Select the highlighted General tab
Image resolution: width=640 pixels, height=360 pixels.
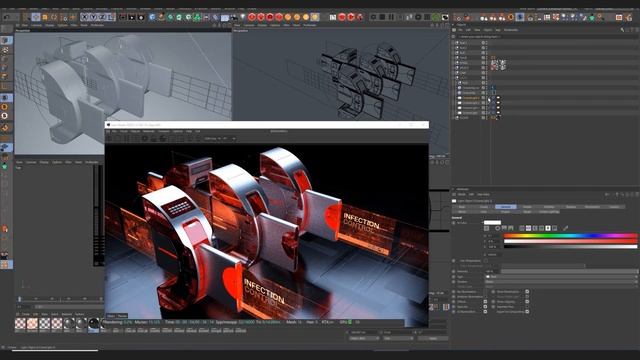[506, 207]
